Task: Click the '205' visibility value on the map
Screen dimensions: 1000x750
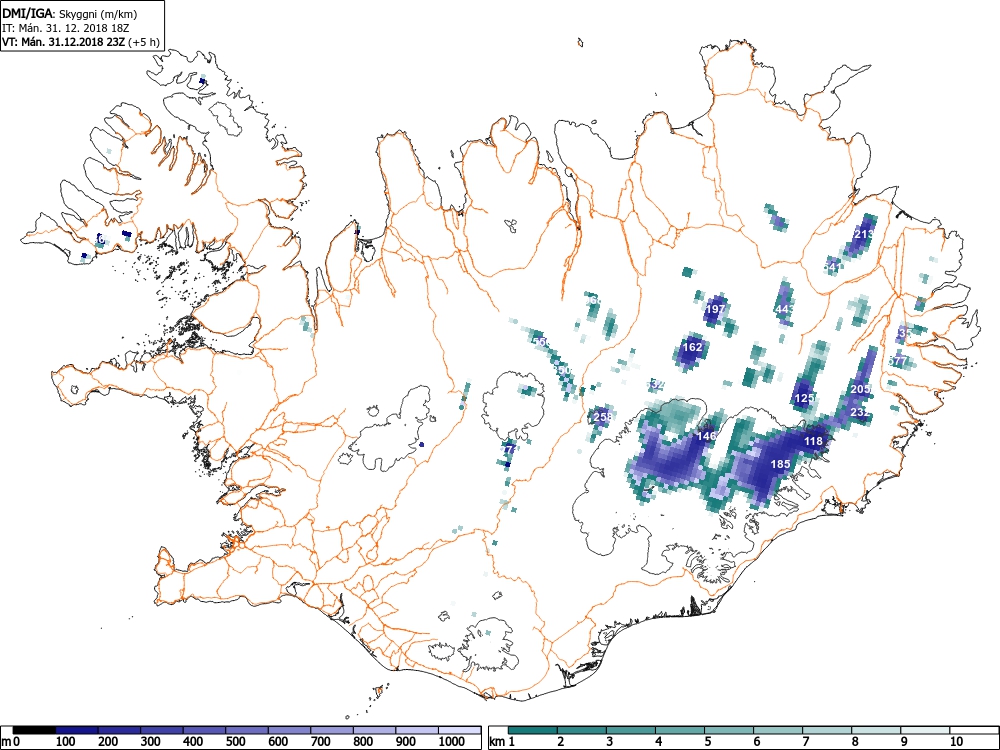Action: coord(860,389)
